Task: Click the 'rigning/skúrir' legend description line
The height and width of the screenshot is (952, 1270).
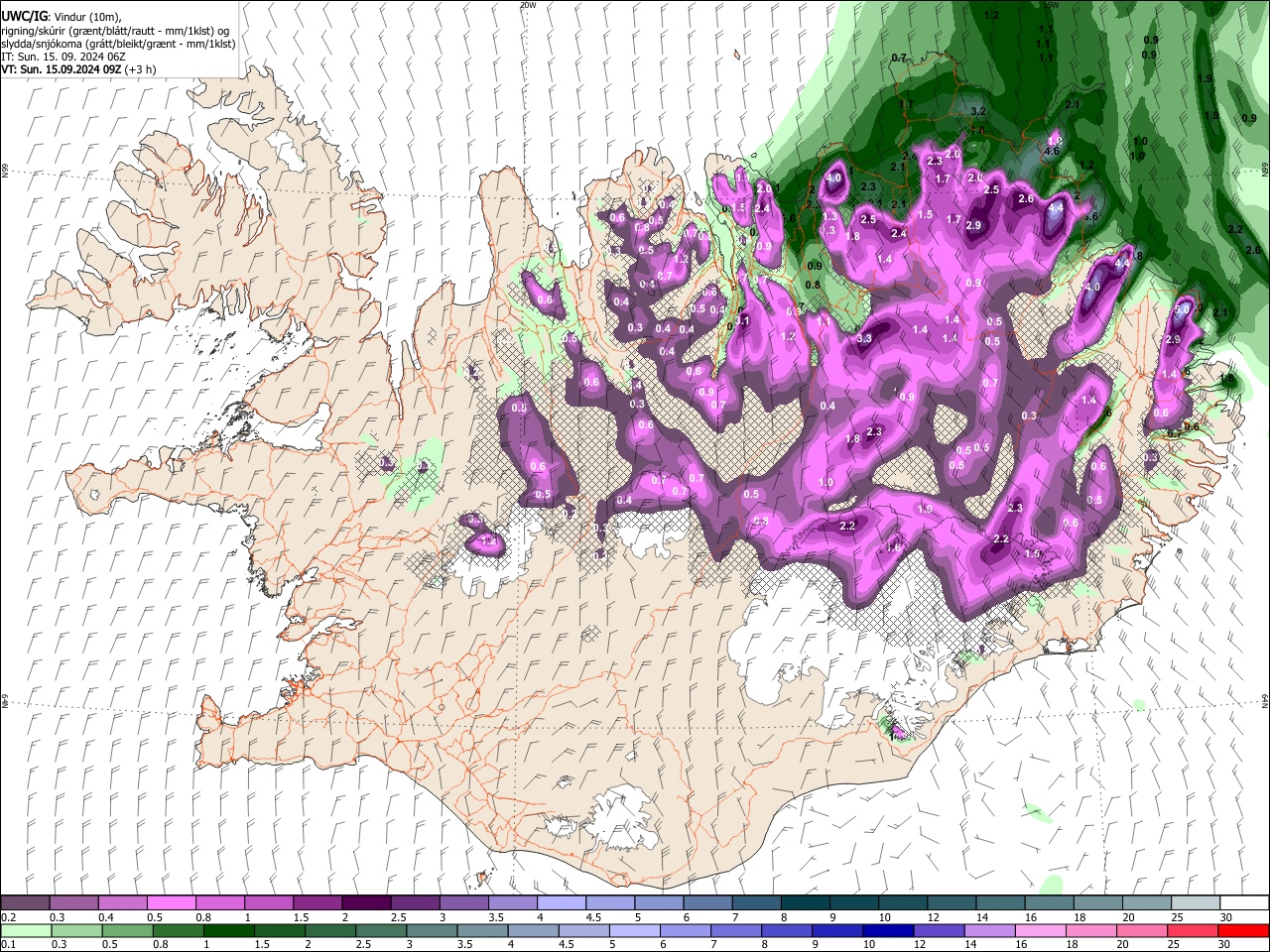Action: 115,31
